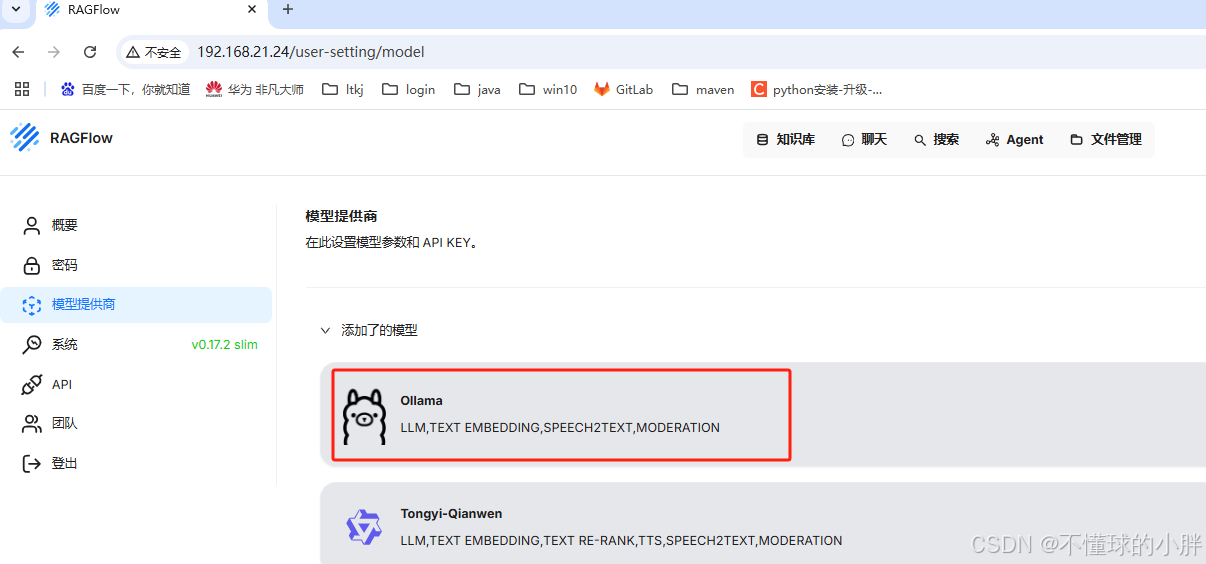
Task: Select 模型提供商 in the sidebar
Action: pyautogui.click(x=136, y=304)
